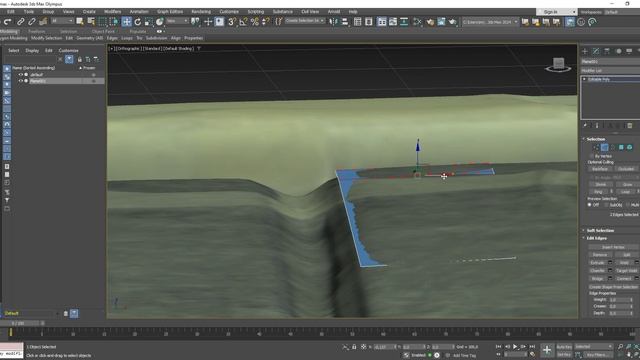Click the Weight value field
The width and height of the screenshot is (640, 360).
[620, 300]
